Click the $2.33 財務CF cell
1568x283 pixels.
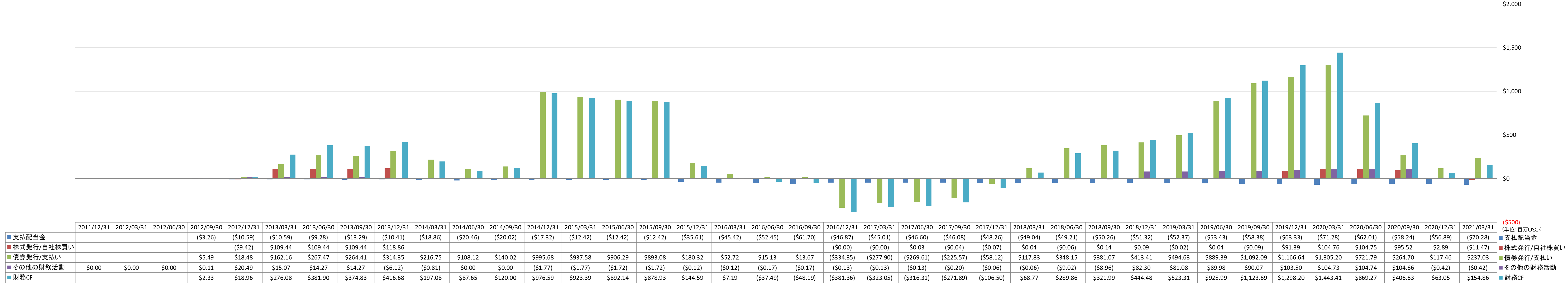click(206, 277)
